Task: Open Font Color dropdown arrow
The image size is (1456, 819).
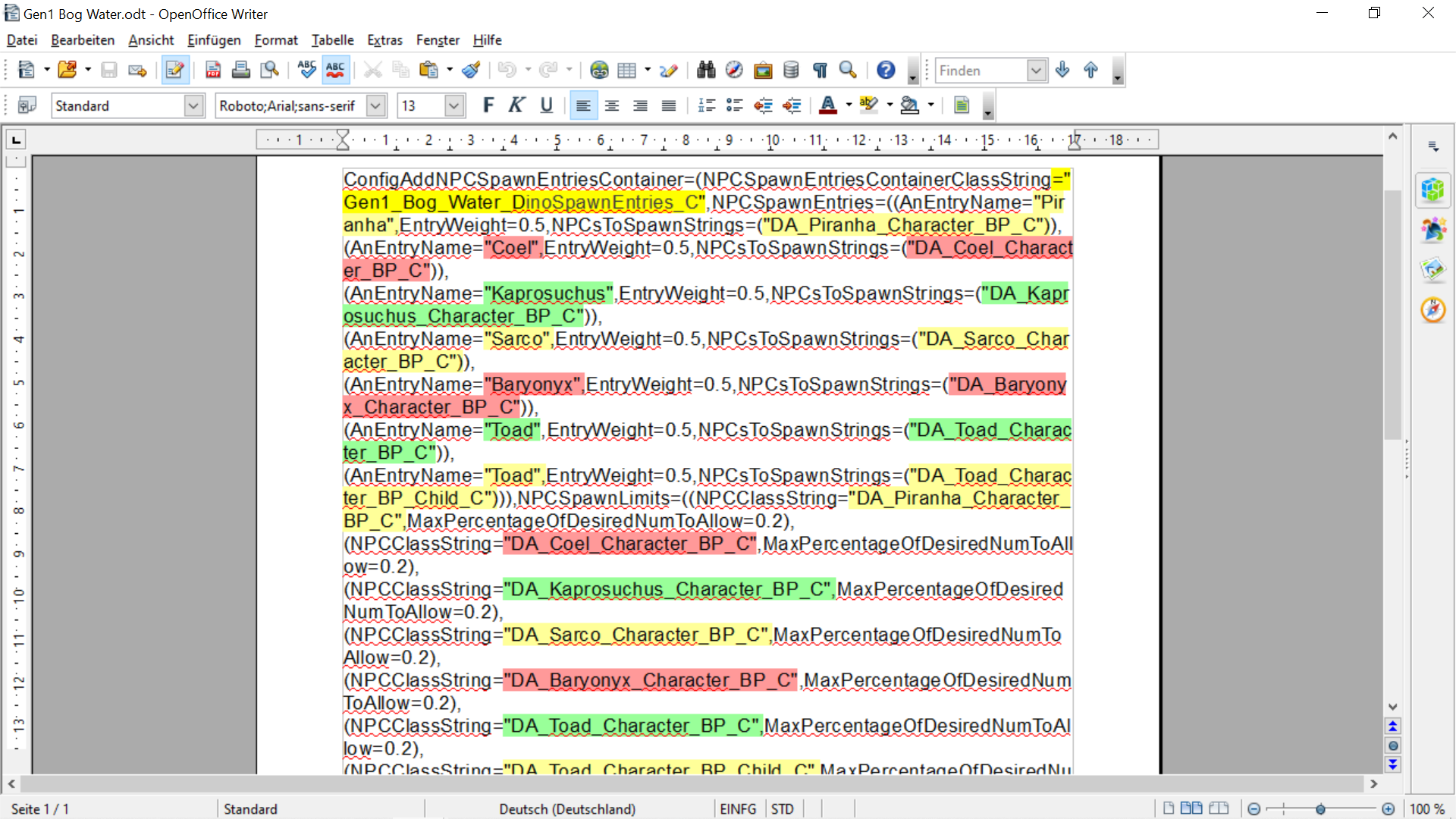Action: 849,105
